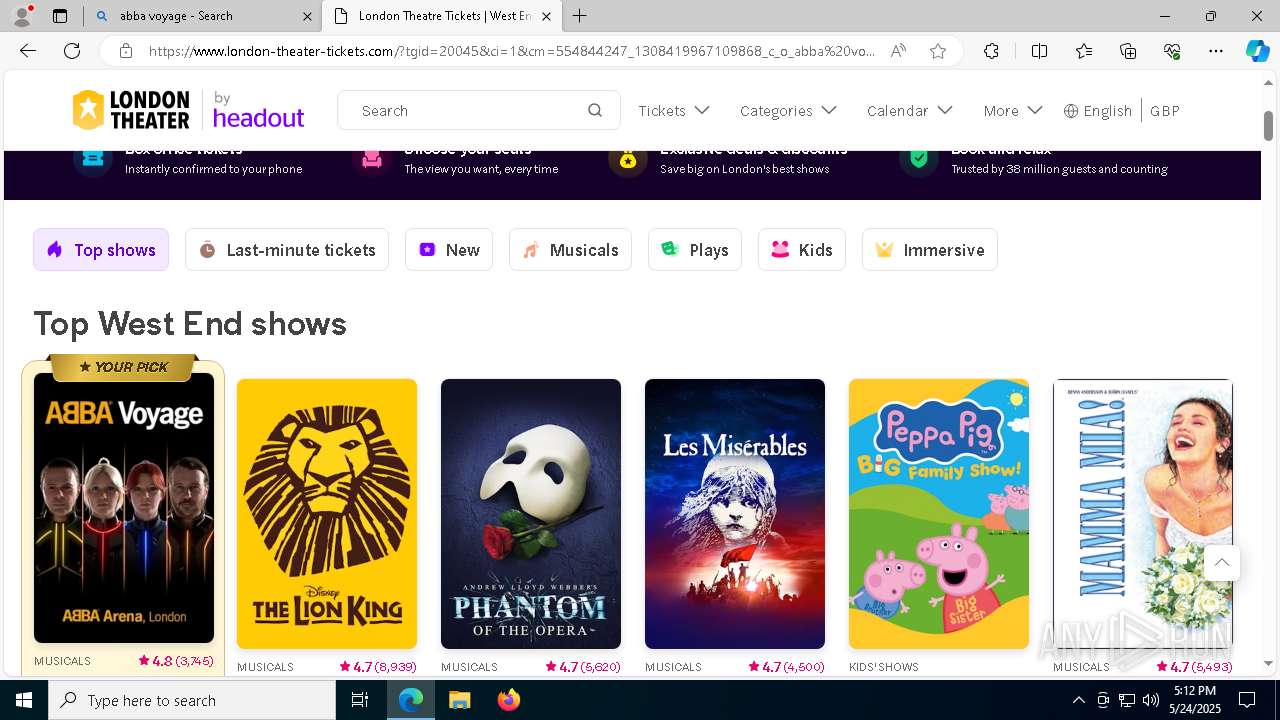Open Task View in the taskbar

click(x=360, y=700)
